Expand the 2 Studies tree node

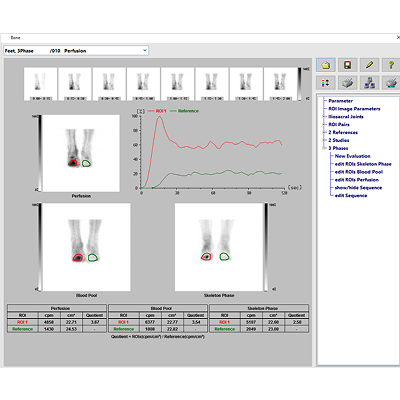pyautogui.click(x=323, y=140)
